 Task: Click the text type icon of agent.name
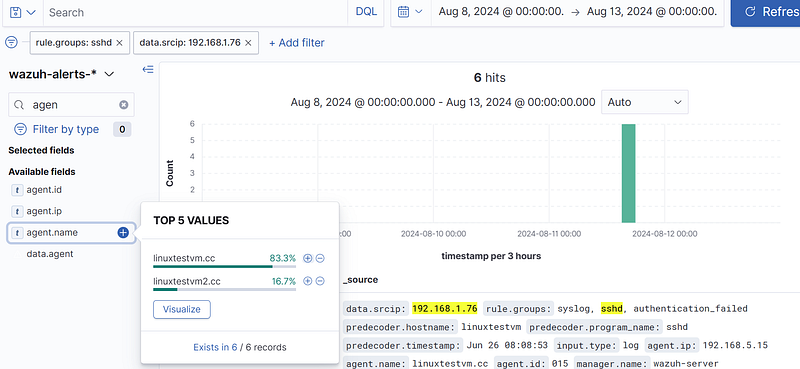point(17,233)
